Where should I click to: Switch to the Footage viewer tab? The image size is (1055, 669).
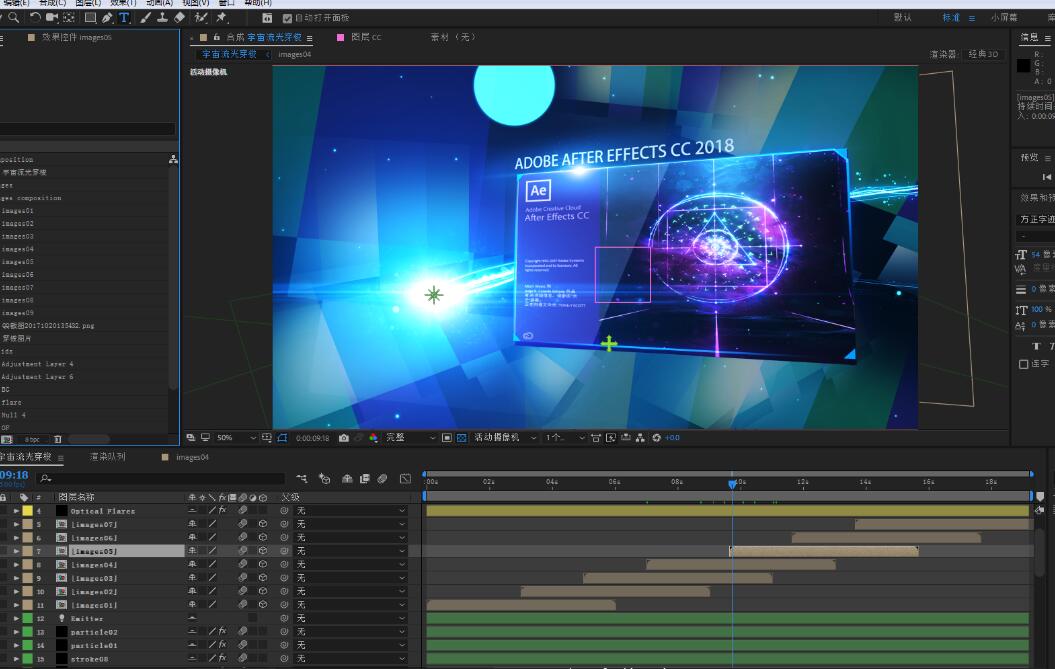coord(453,38)
